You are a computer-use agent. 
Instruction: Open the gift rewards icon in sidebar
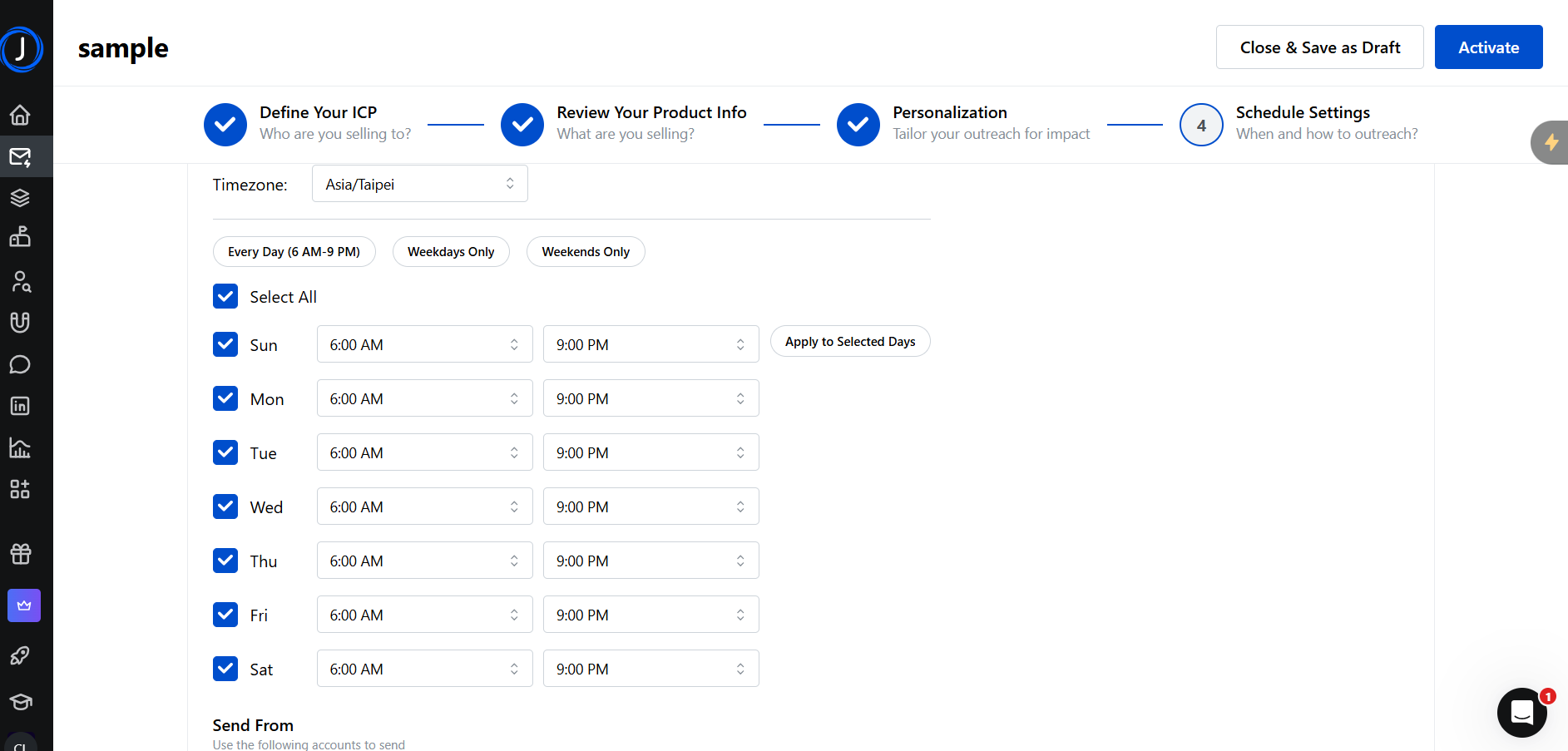coord(20,553)
